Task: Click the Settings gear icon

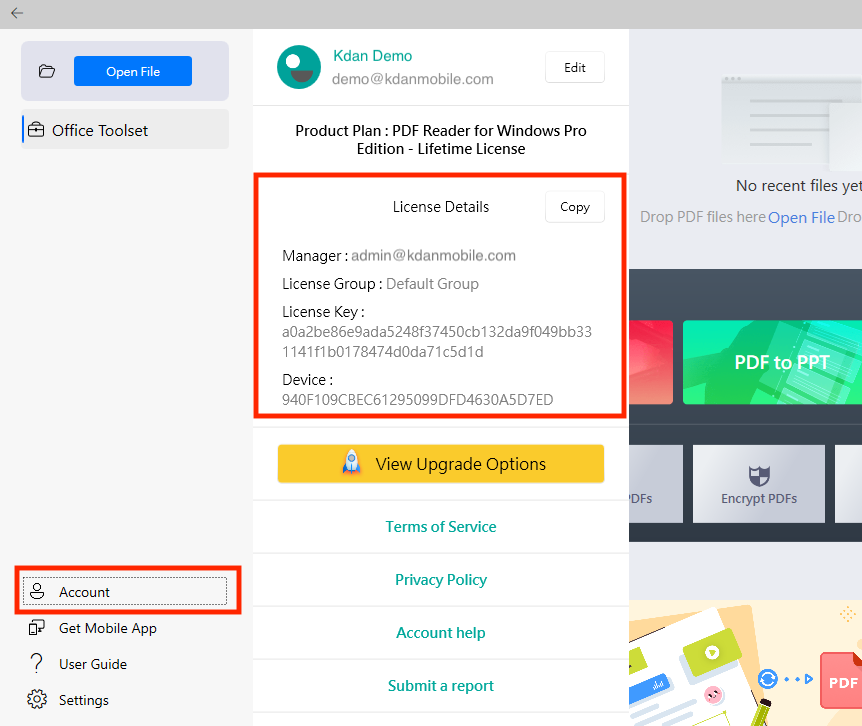Action: coord(37,699)
